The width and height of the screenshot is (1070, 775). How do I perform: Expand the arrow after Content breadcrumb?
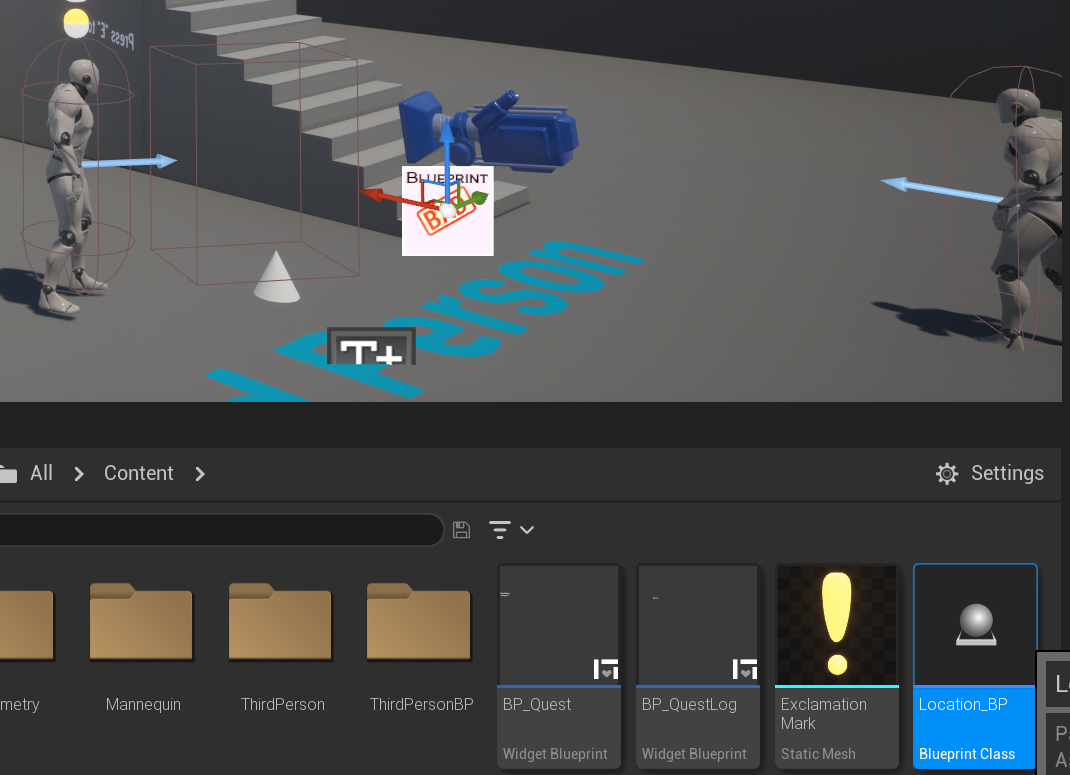pos(200,474)
